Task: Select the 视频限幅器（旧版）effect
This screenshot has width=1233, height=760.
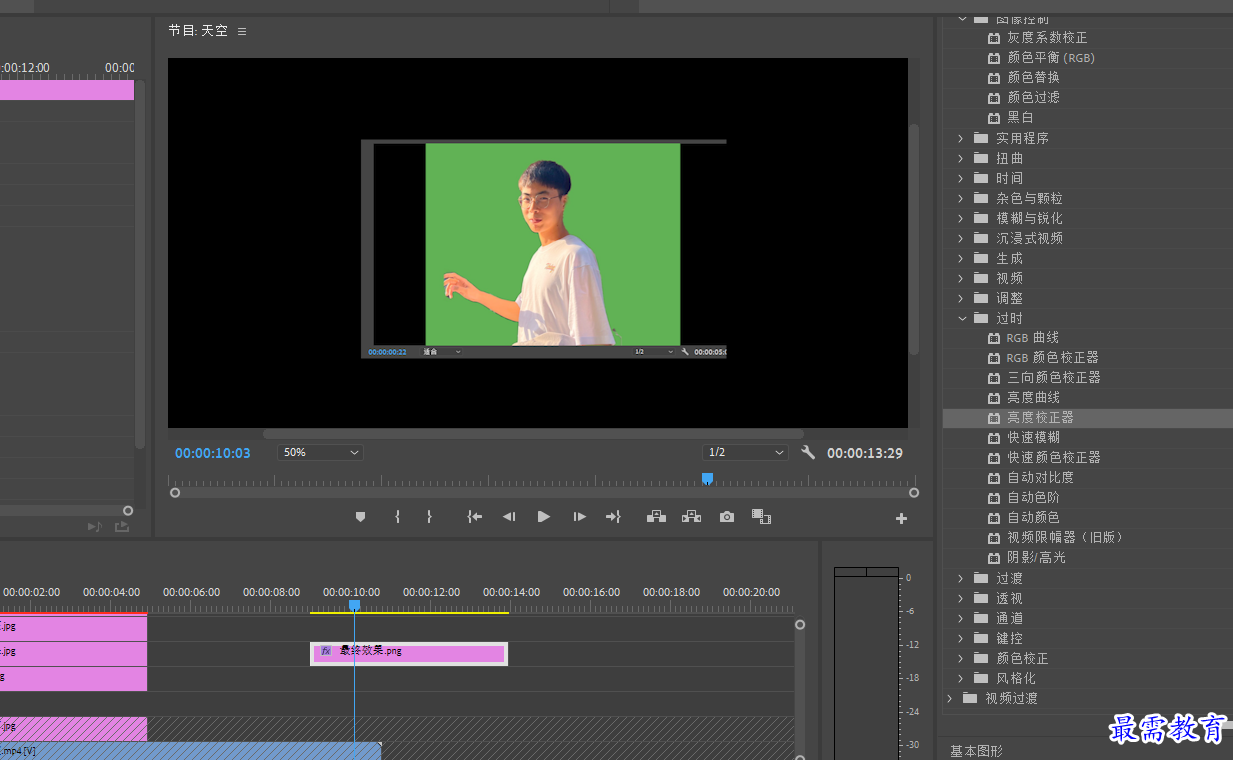Action: click(1065, 537)
